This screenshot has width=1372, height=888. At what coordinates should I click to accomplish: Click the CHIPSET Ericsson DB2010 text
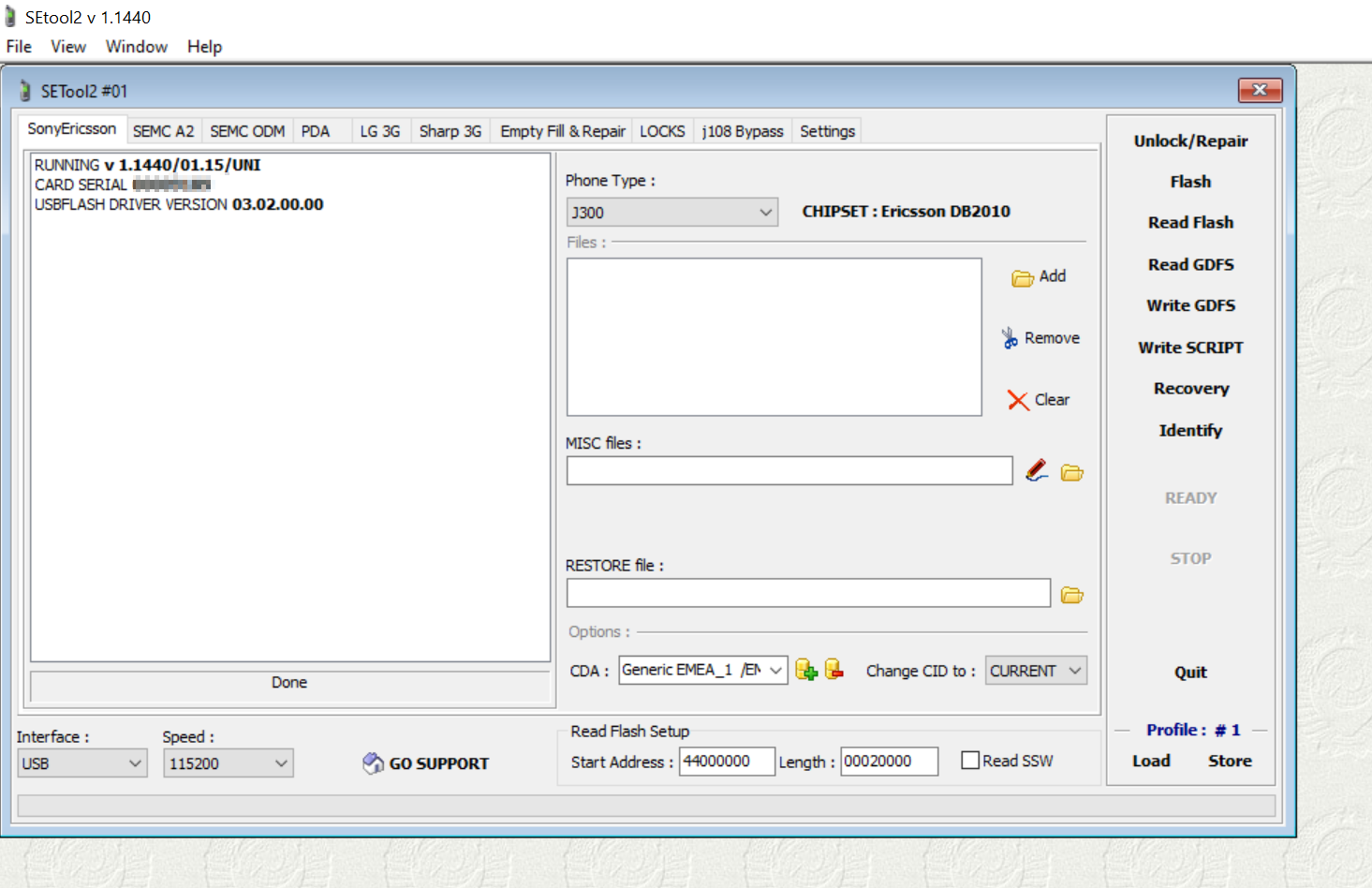point(906,212)
